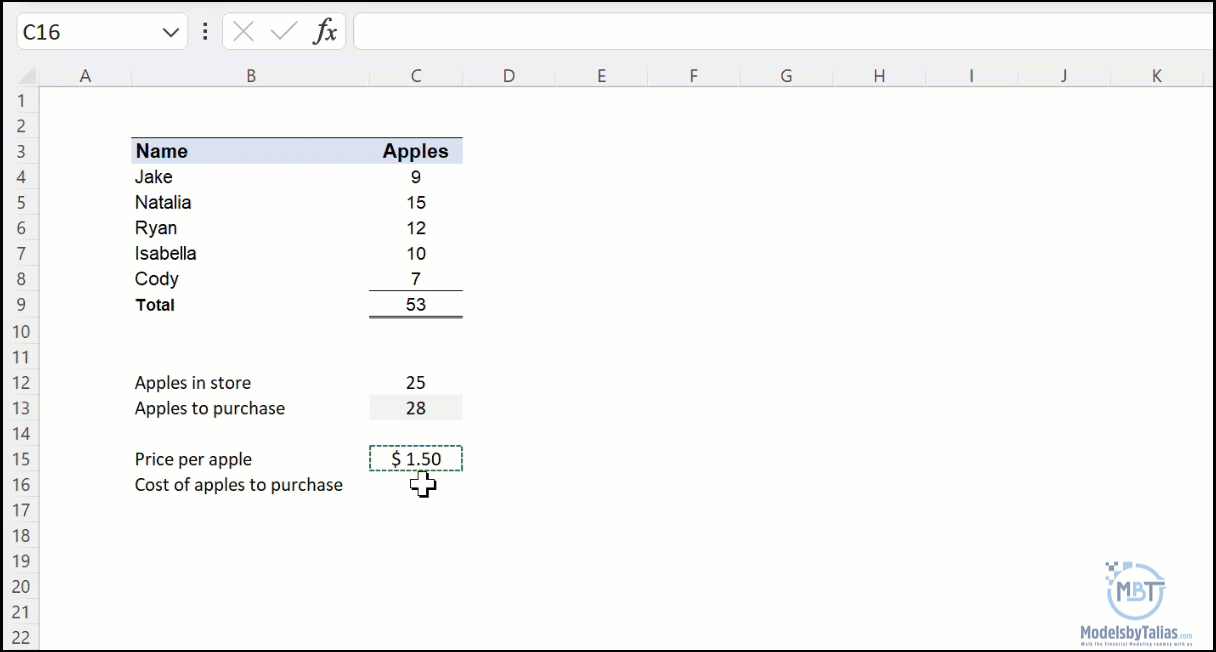Click row header 16
Viewport: 1216px width, 652px height.
click(x=21, y=484)
